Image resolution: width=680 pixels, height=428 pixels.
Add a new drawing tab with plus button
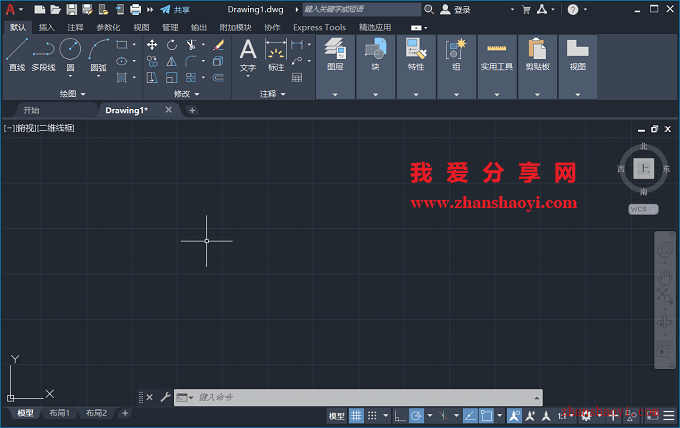click(192, 111)
